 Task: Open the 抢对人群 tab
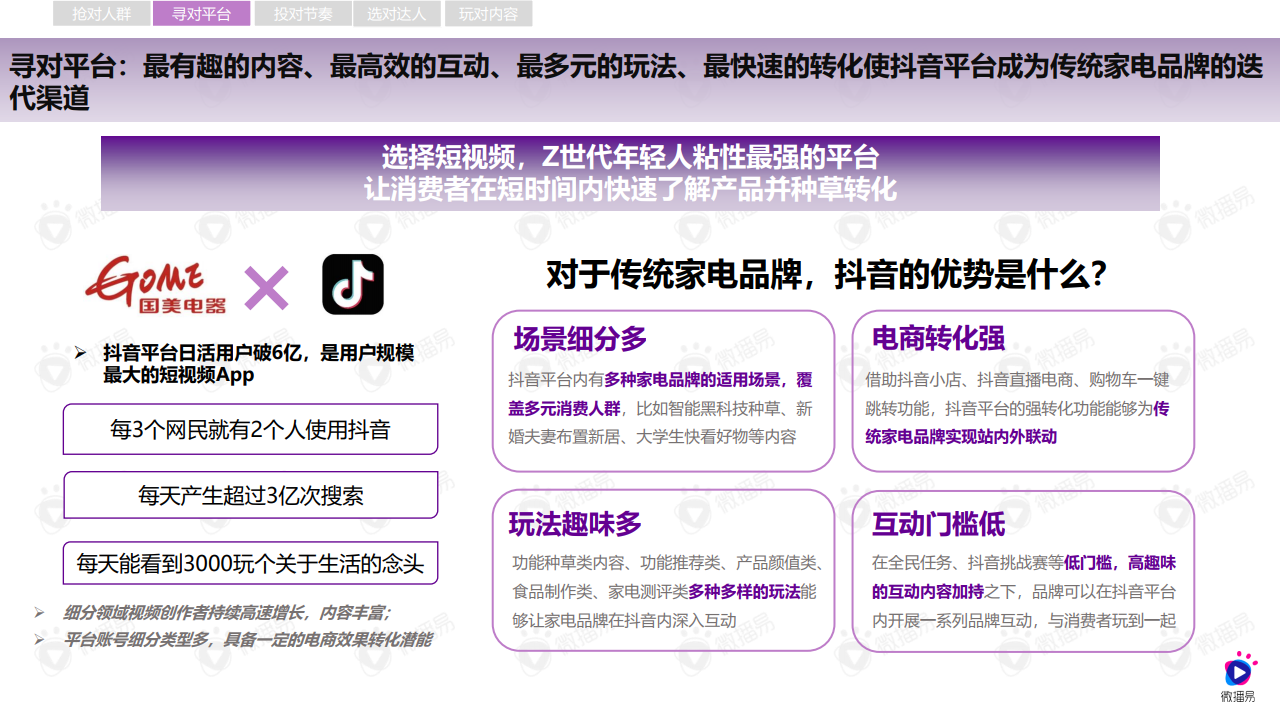(101, 14)
